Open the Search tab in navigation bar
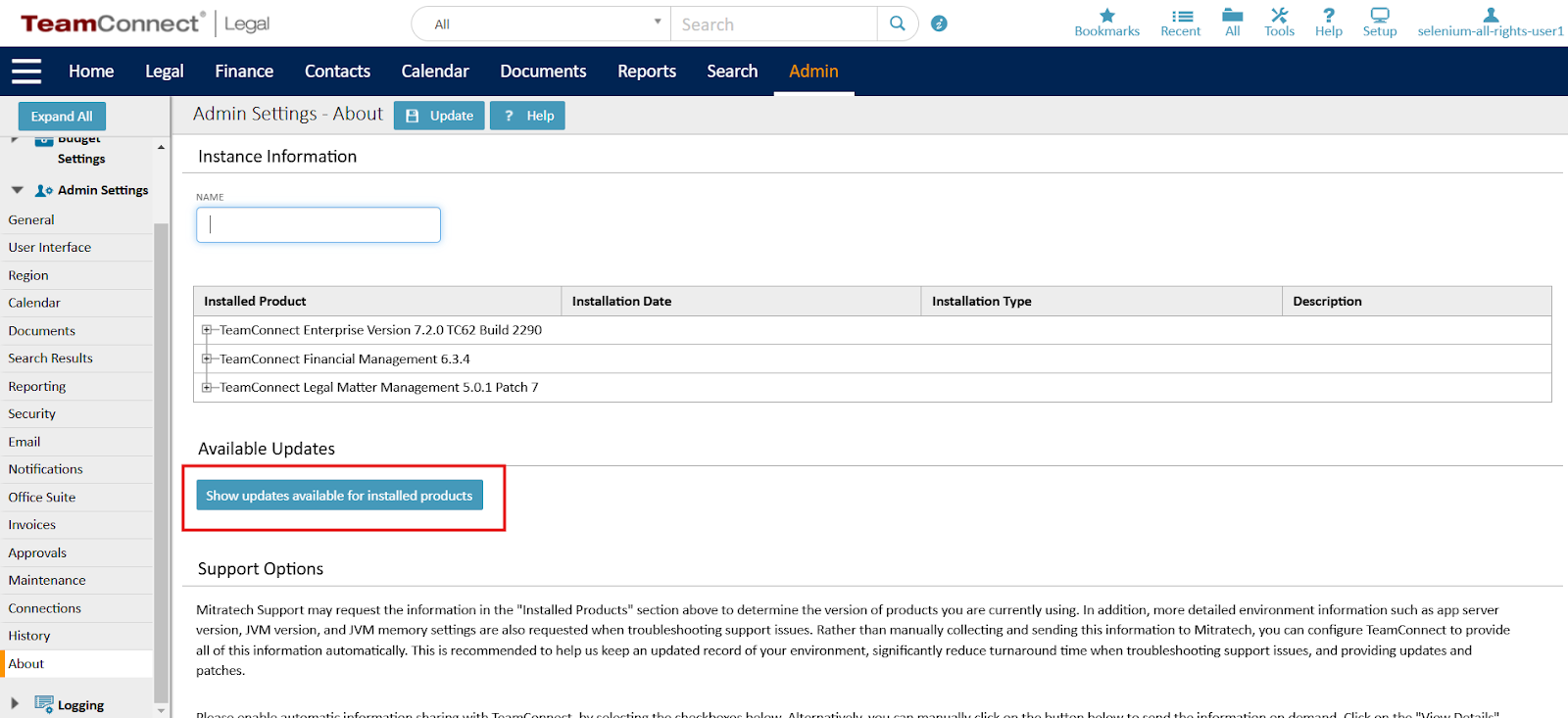 point(732,72)
